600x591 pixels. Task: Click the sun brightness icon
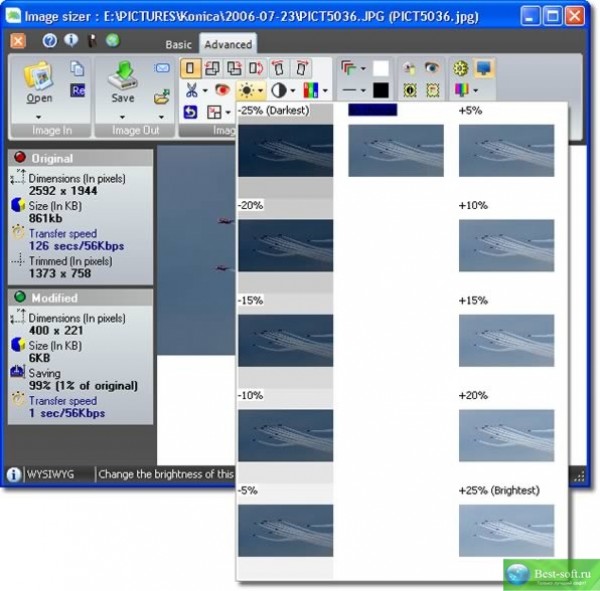246,91
